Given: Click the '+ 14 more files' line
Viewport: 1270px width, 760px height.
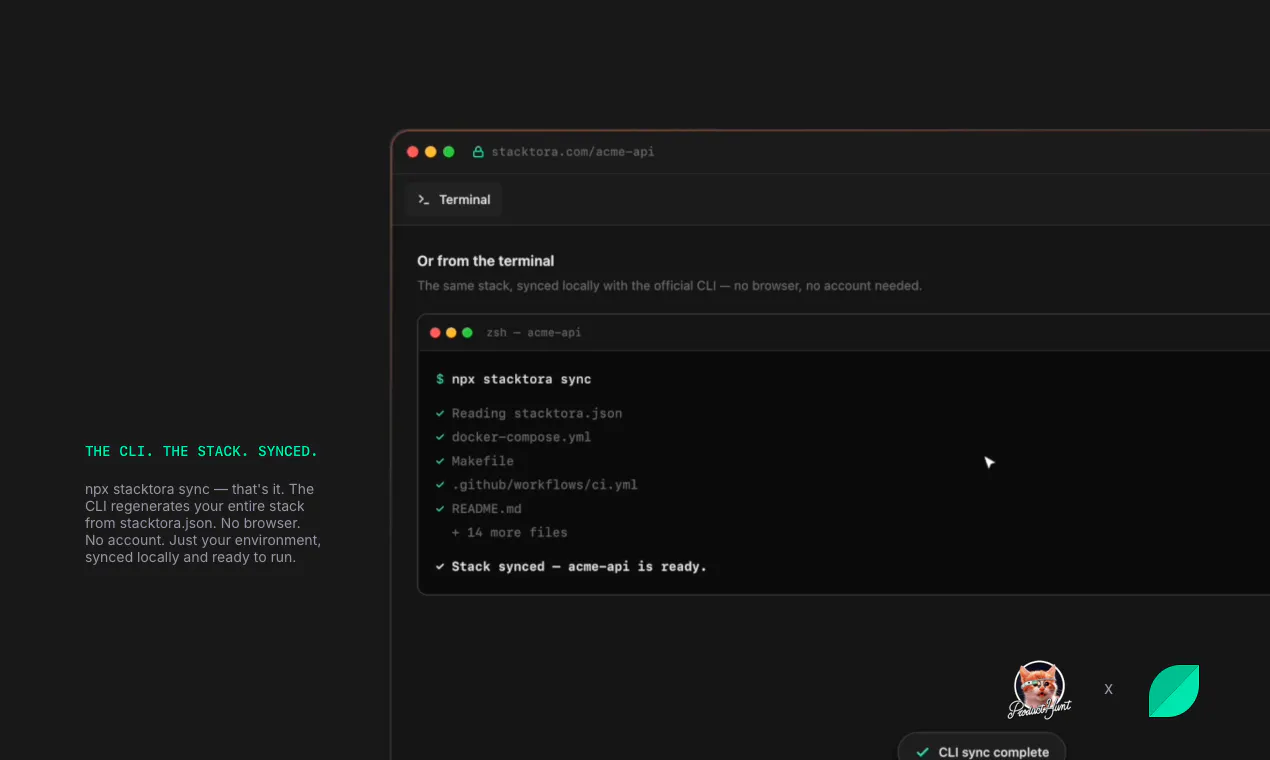Looking at the screenshot, I should click(509, 533).
